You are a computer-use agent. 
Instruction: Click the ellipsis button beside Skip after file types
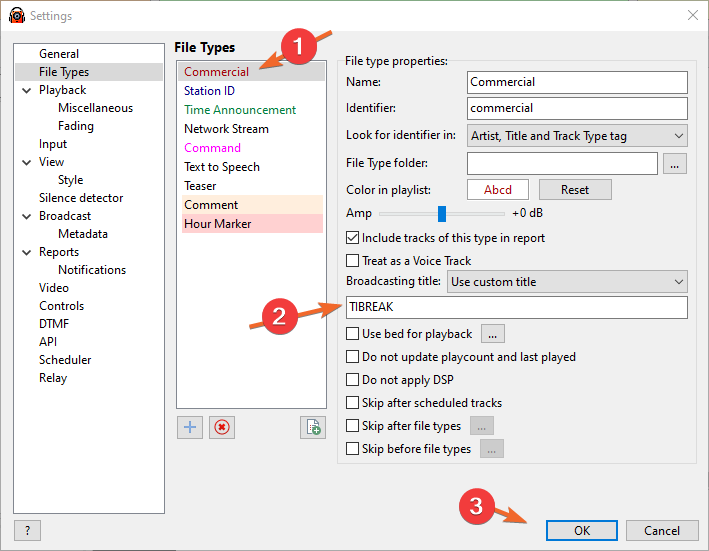pyautogui.click(x=482, y=426)
